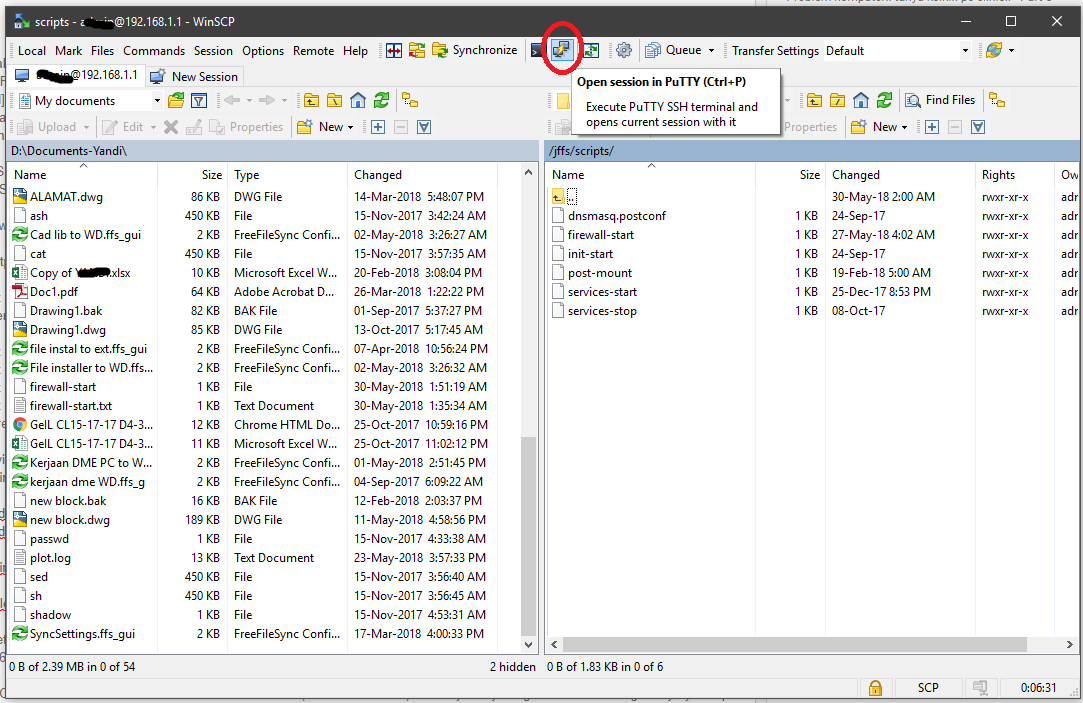The width and height of the screenshot is (1083, 703).
Task: Sort remote files by Changed column
Action: 855,174
